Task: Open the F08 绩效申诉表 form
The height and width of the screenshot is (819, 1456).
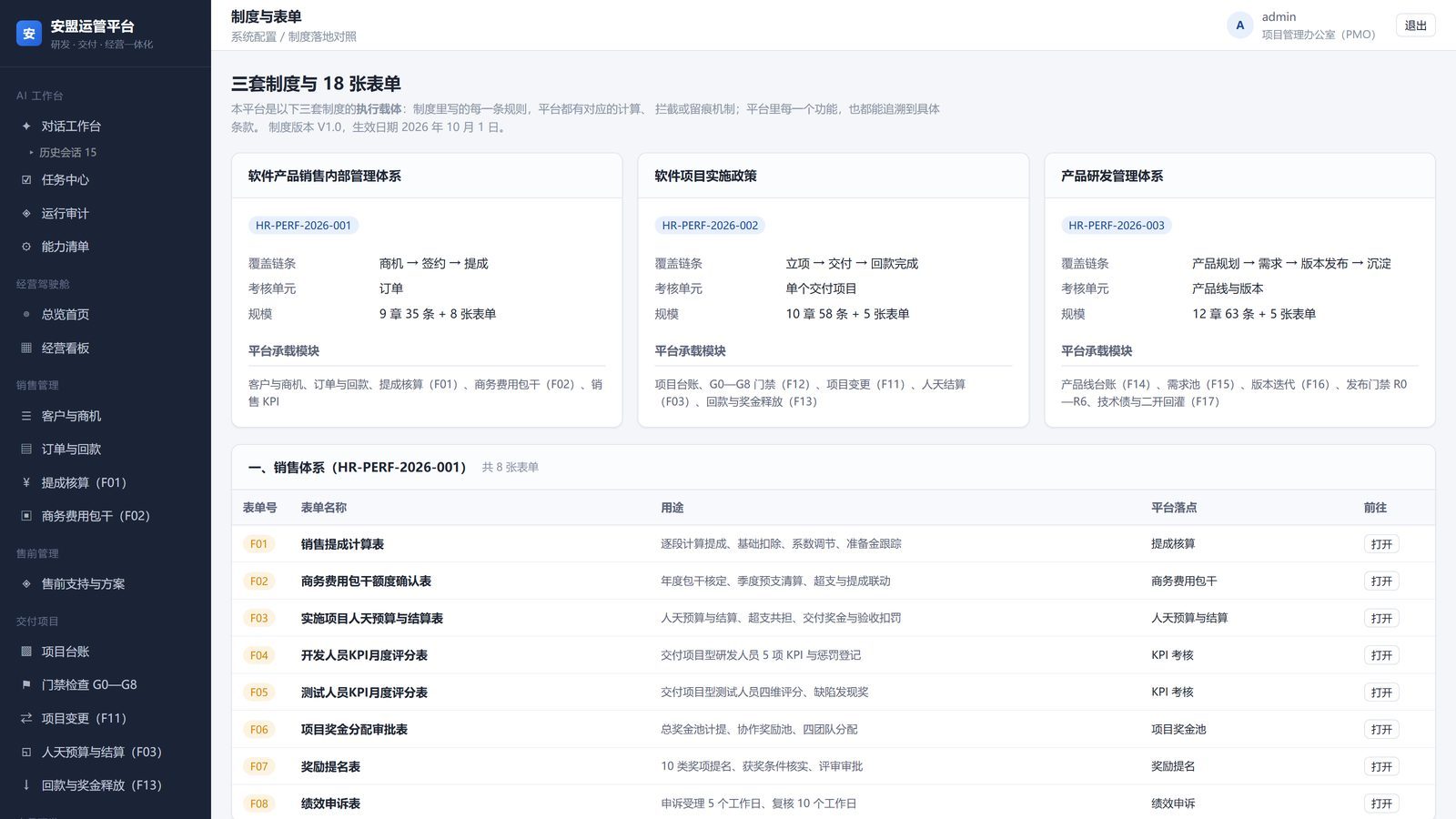Action: 1380,804
